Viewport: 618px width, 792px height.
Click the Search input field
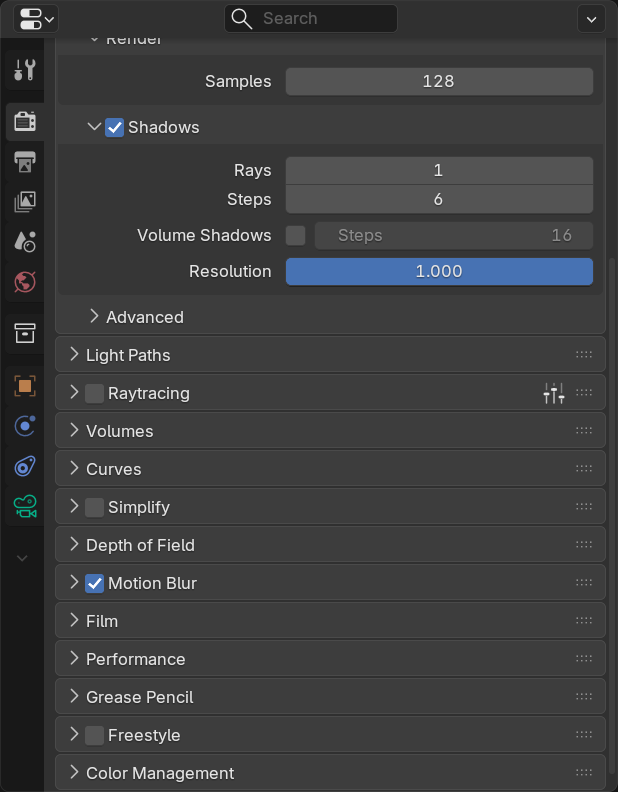coord(311,19)
